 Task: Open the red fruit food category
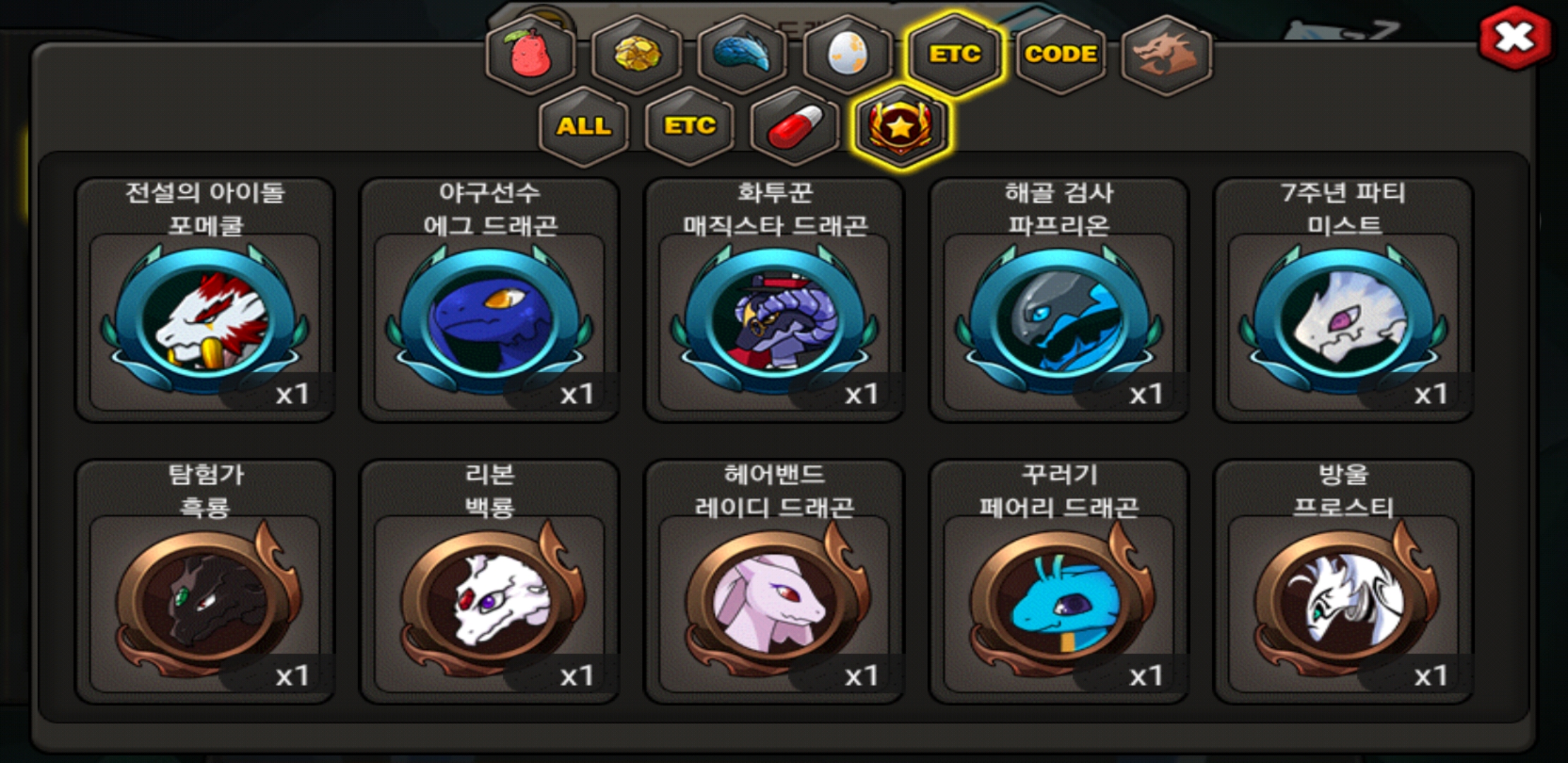[x=530, y=54]
